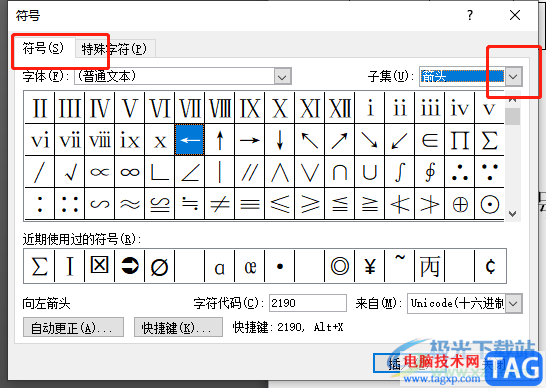Image resolution: width=546 pixels, height=388 pixels.
Task: Expand the 来自(M) Unicode dropdown
Action: (x=514, y=303)
